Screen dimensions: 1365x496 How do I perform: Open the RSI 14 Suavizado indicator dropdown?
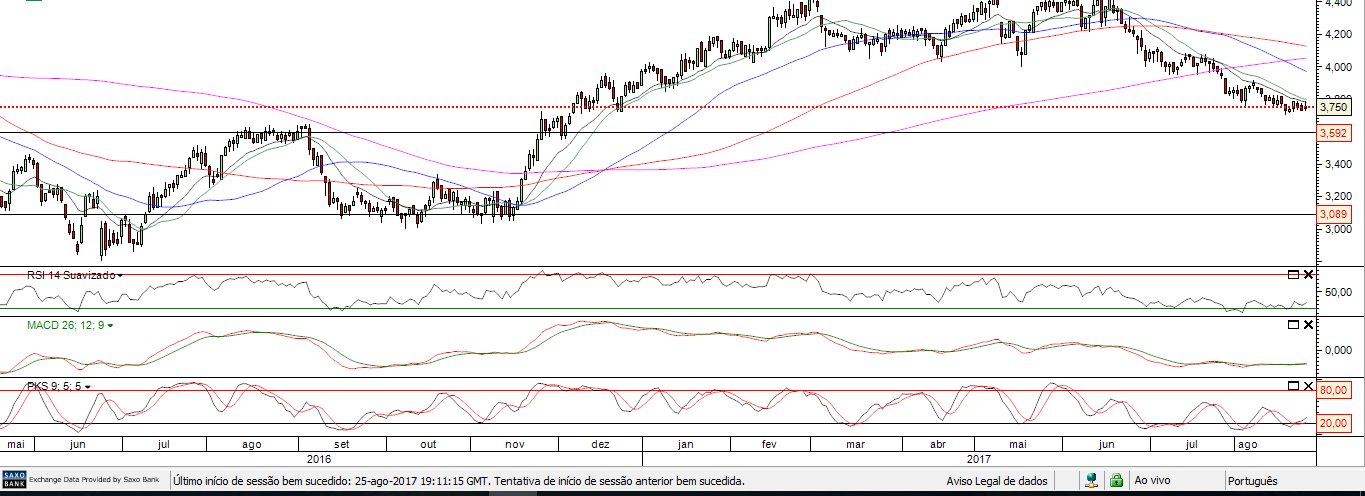click(x=121, y=274)
